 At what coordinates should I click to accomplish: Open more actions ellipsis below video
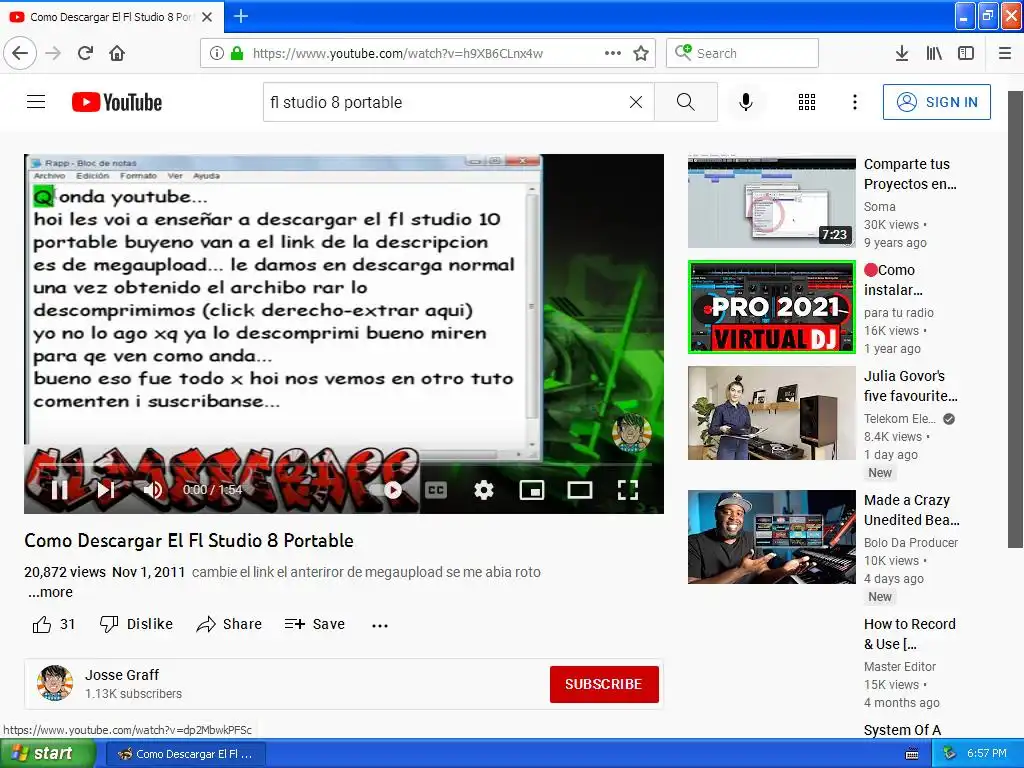[x=380, y=625]
